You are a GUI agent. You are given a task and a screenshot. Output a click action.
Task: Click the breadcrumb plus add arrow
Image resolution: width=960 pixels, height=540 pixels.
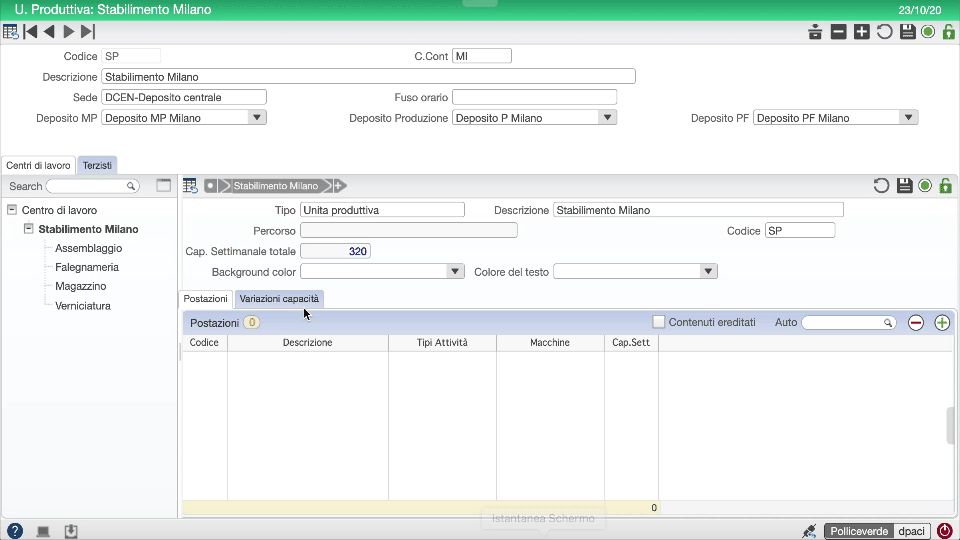(x=339, y=186)
